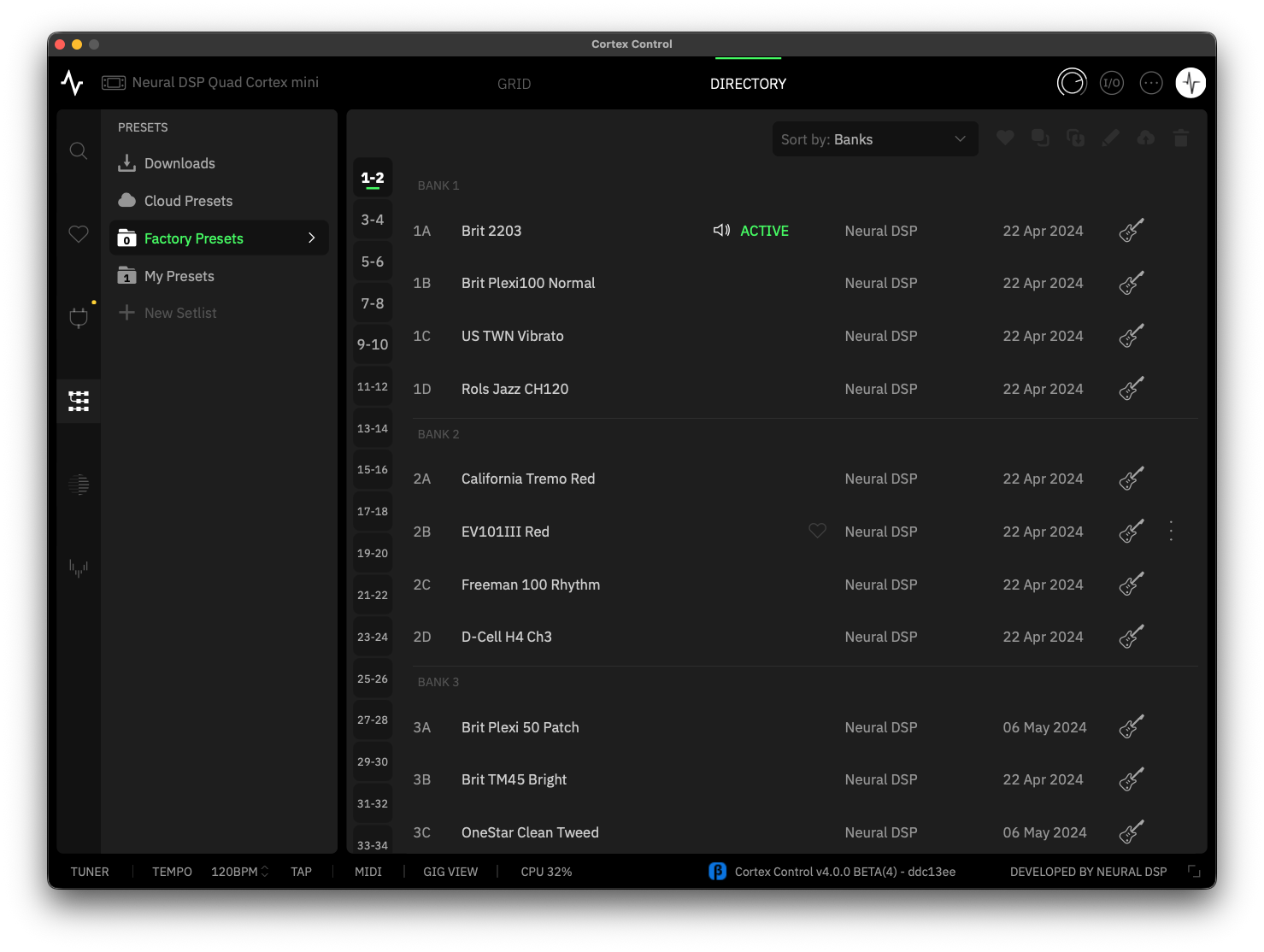Viewport: 1264px width, 952px height.
Task: Open more options menu for EV101III Red
Action: (1171, 532)
